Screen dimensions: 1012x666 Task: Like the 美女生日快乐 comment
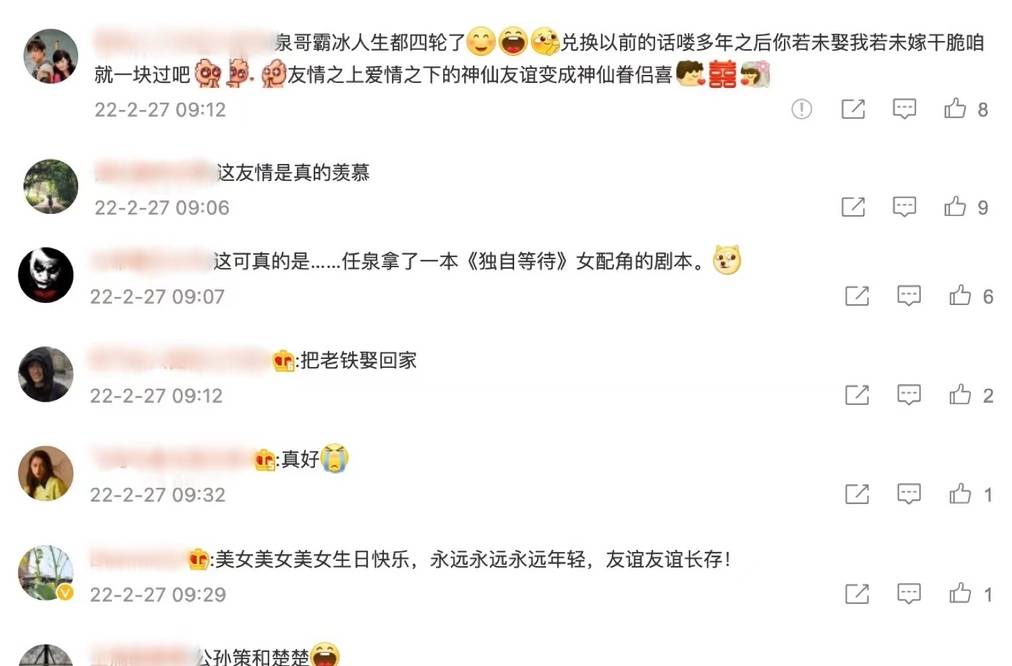click(x=960, y=593)
